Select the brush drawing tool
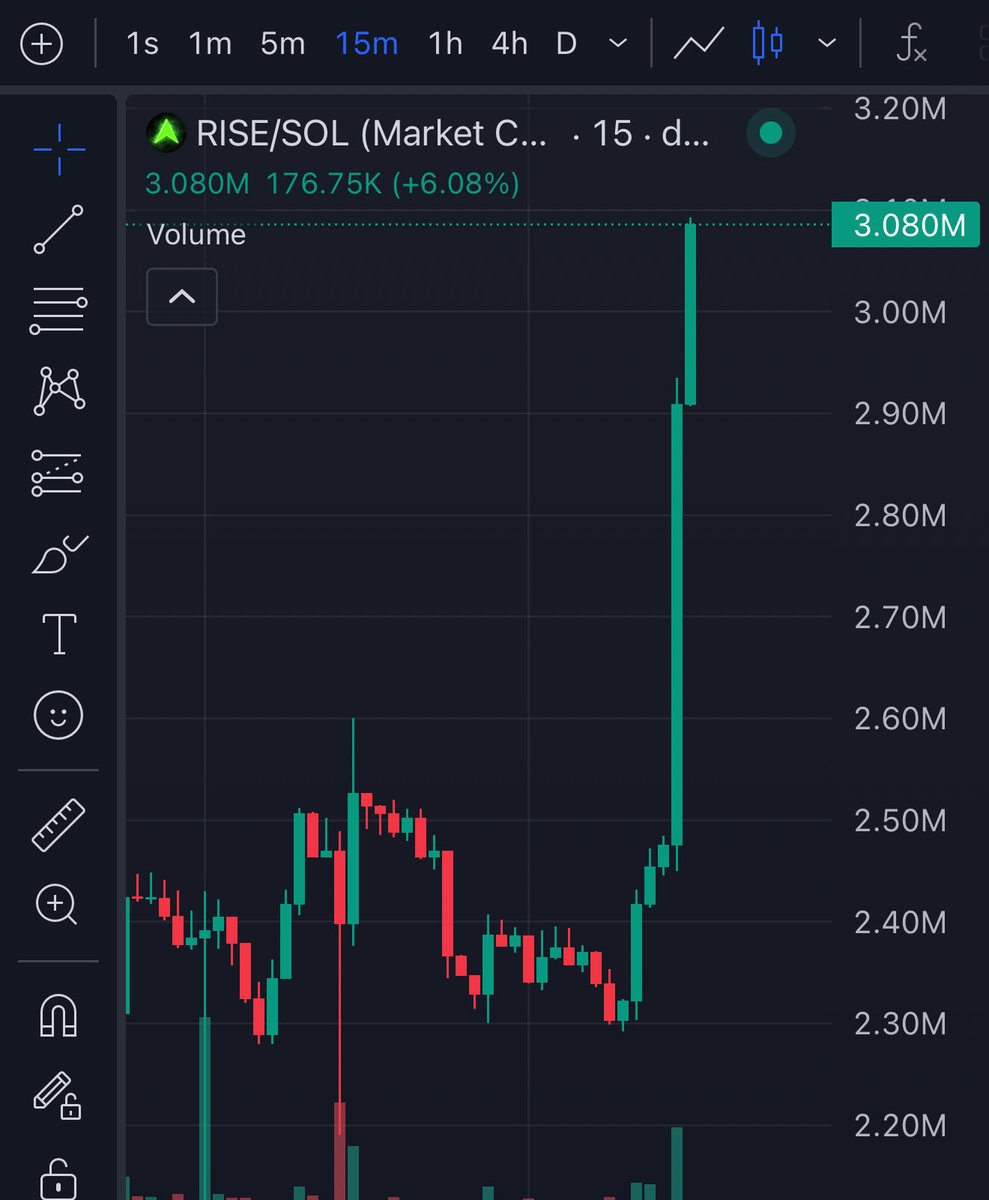989x1200 pixels. [59, 553]
